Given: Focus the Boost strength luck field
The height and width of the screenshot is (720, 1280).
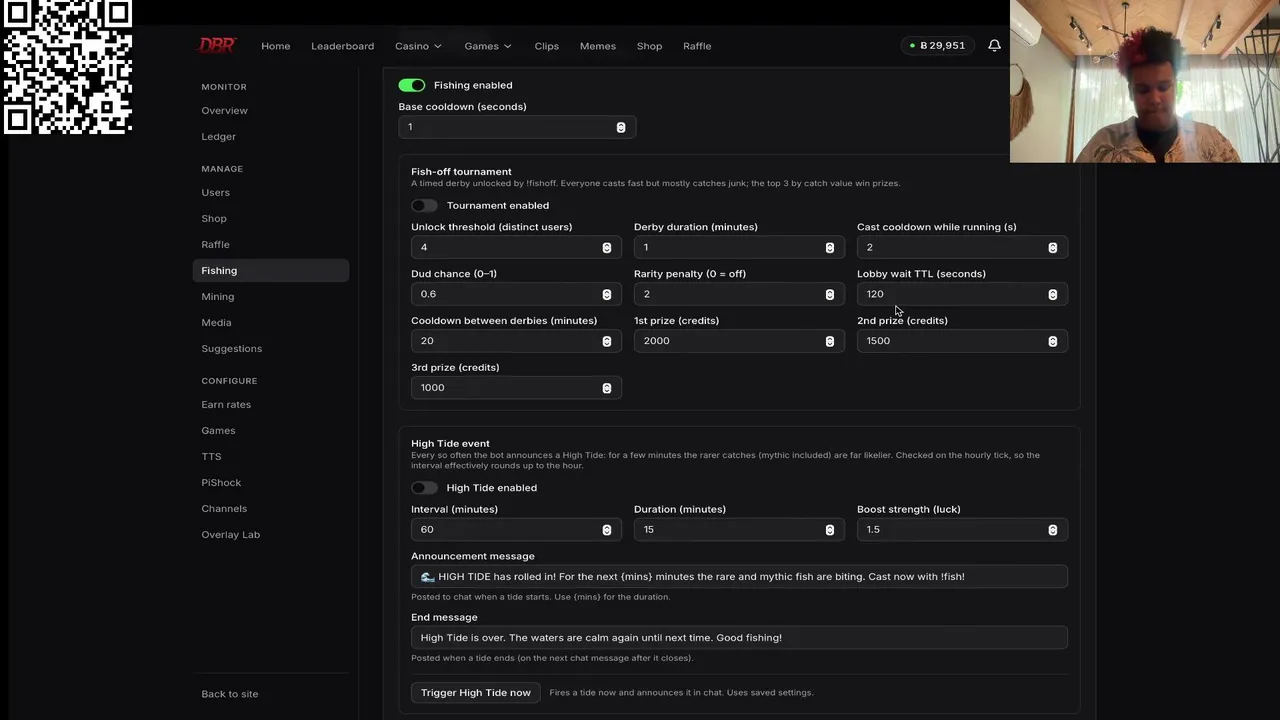Looking at the screenshot, I should pos(962,529).
